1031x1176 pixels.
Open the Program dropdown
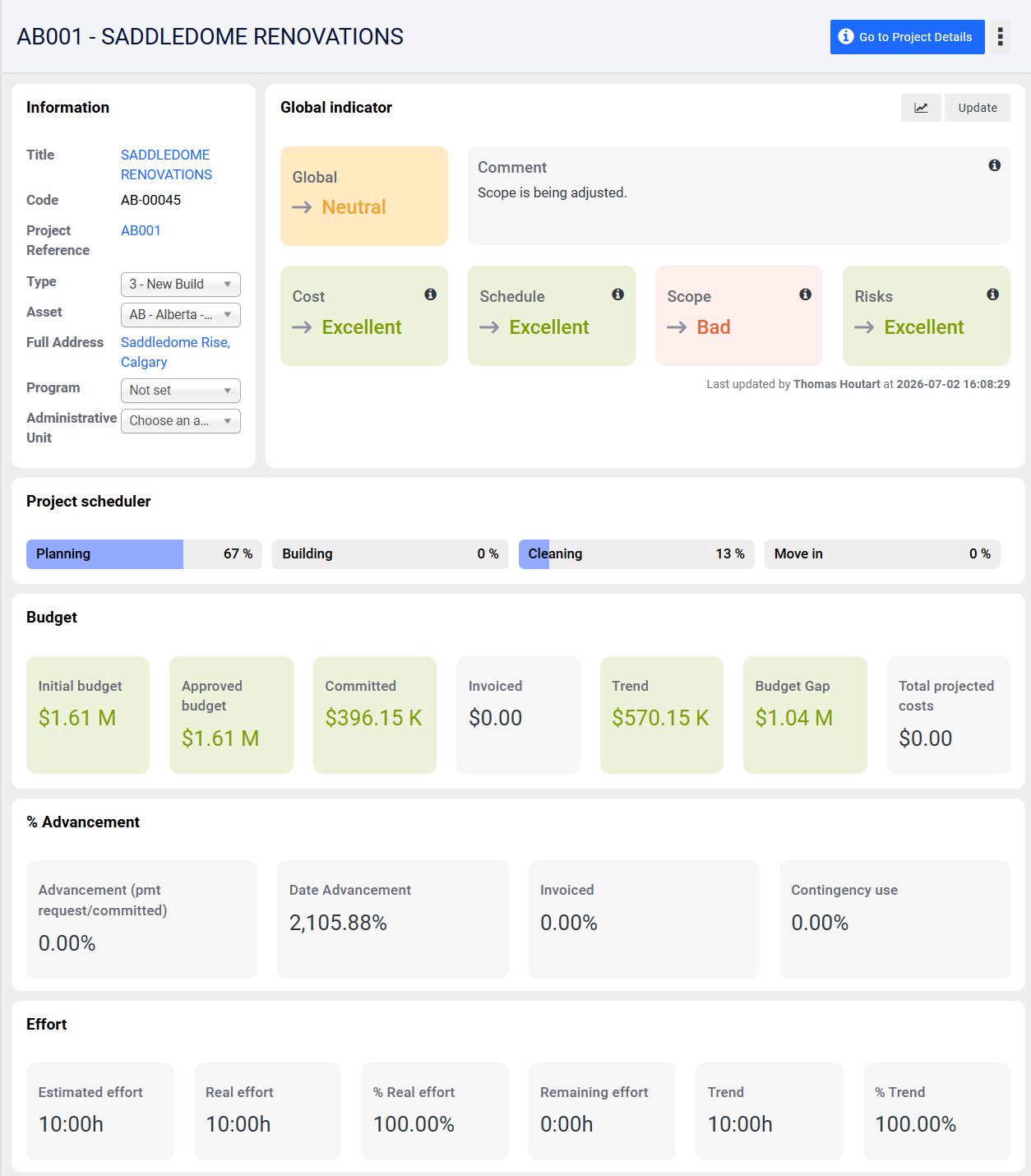pyautogui.click(x=181, y=391)
